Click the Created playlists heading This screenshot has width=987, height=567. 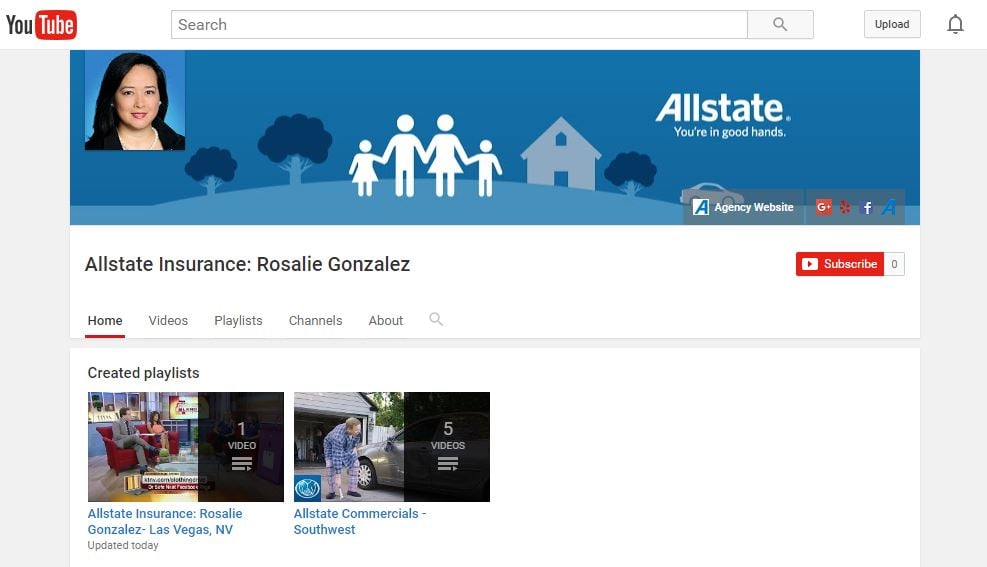click(x=144, y=373)
